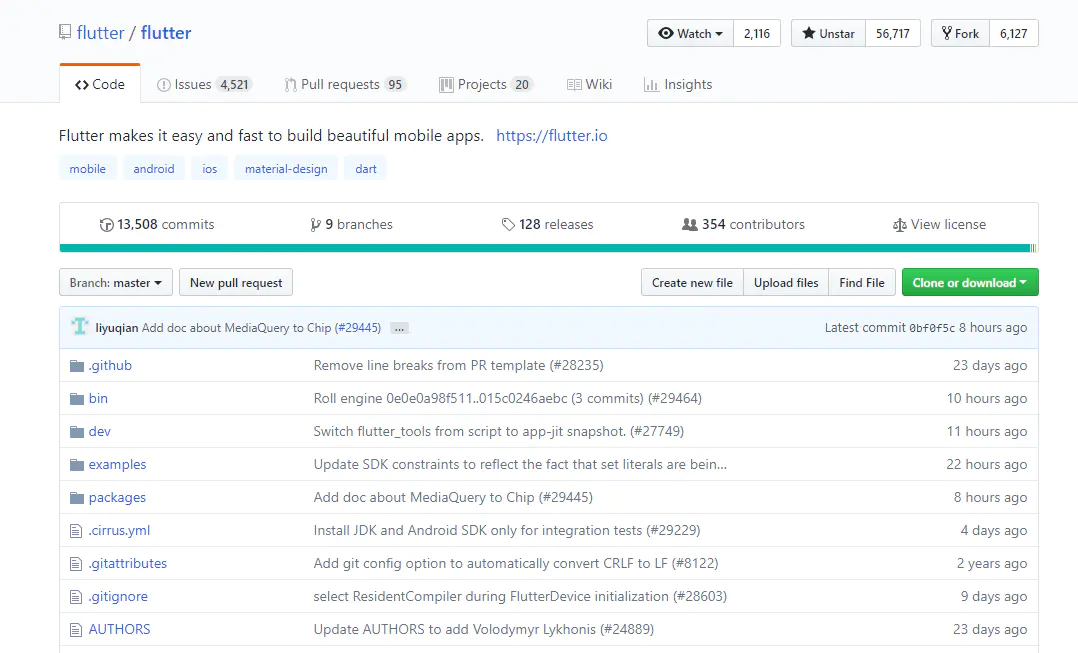This screenshot has height=653, width=1078.
Task: Click the New pull request button
Action: (x=236, y=283)
